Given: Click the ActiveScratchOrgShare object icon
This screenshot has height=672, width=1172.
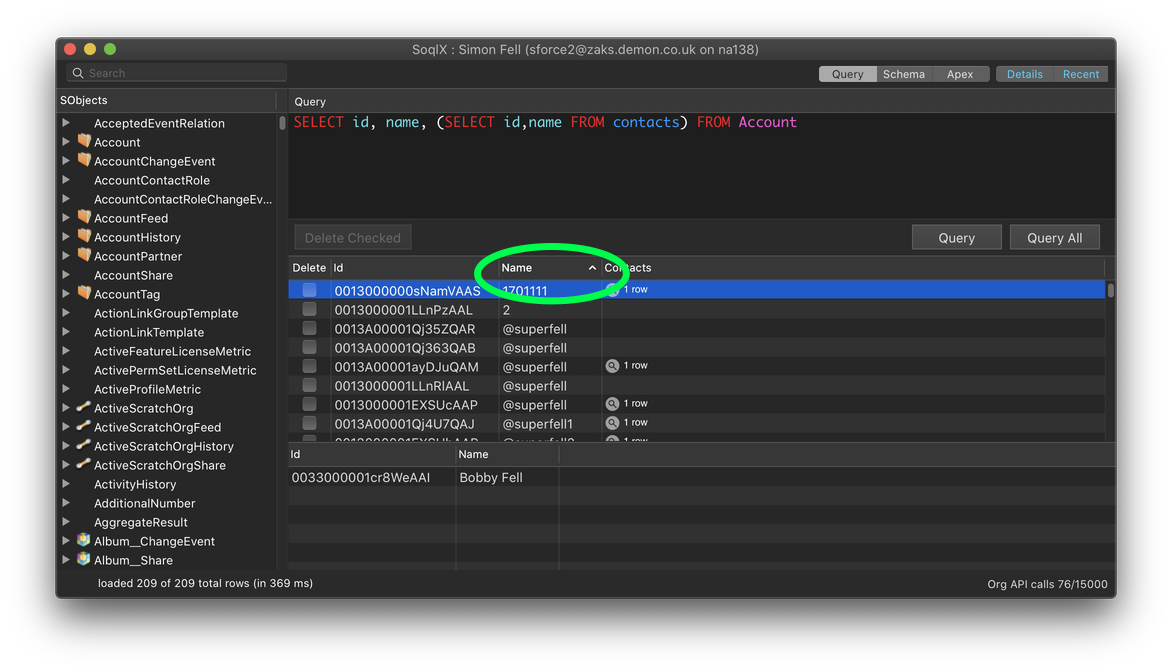Looking at the screenshot, I should [84, 464].
